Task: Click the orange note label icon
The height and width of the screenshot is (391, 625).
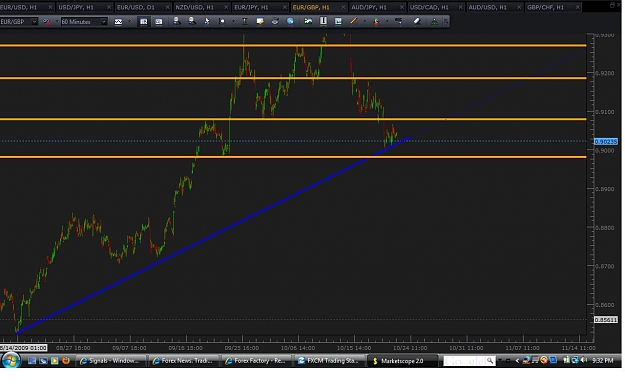Action: (x=260, y=22)
